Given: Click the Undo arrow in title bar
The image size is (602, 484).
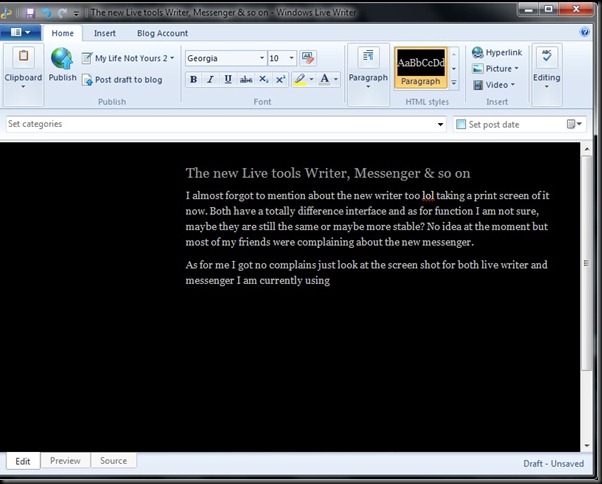Looking at the screenshot, I should (x=46, y=13).
